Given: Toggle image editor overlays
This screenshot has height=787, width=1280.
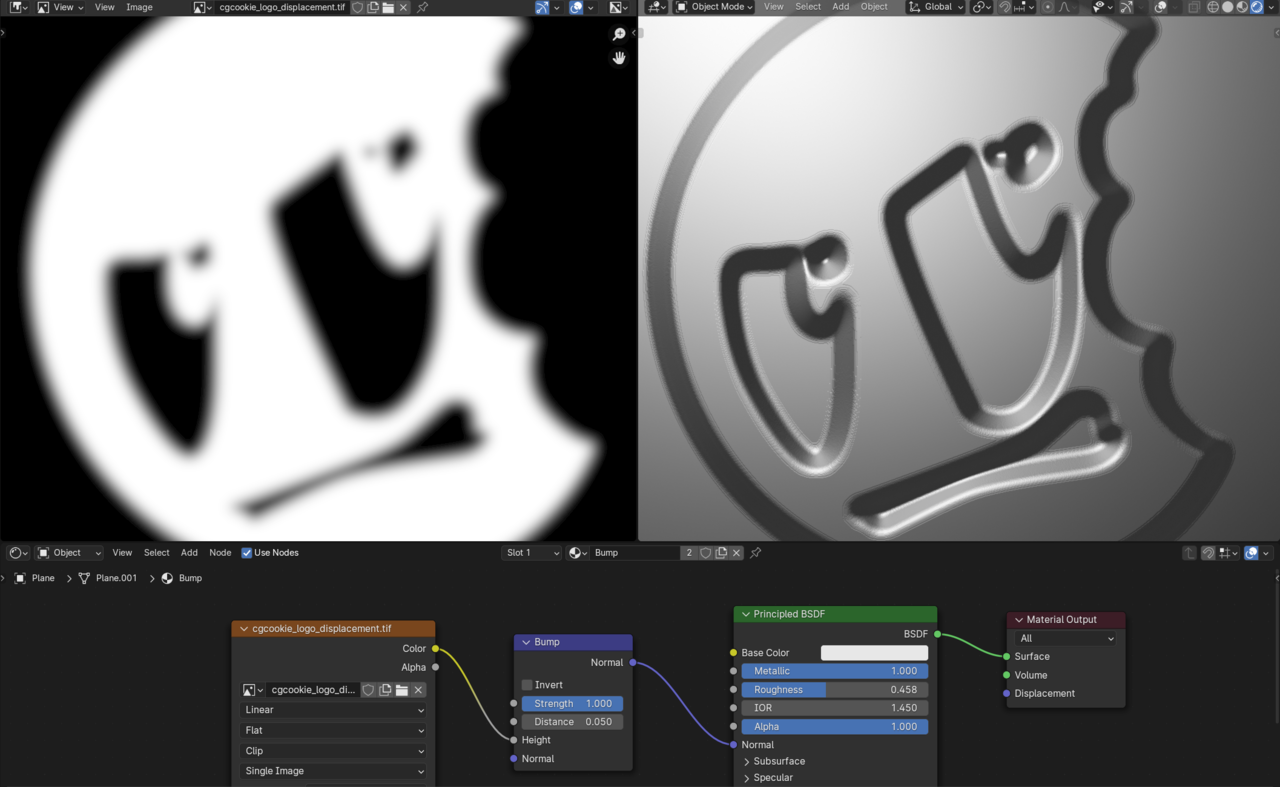Looking at the screenshot, I should click(576, 7).
